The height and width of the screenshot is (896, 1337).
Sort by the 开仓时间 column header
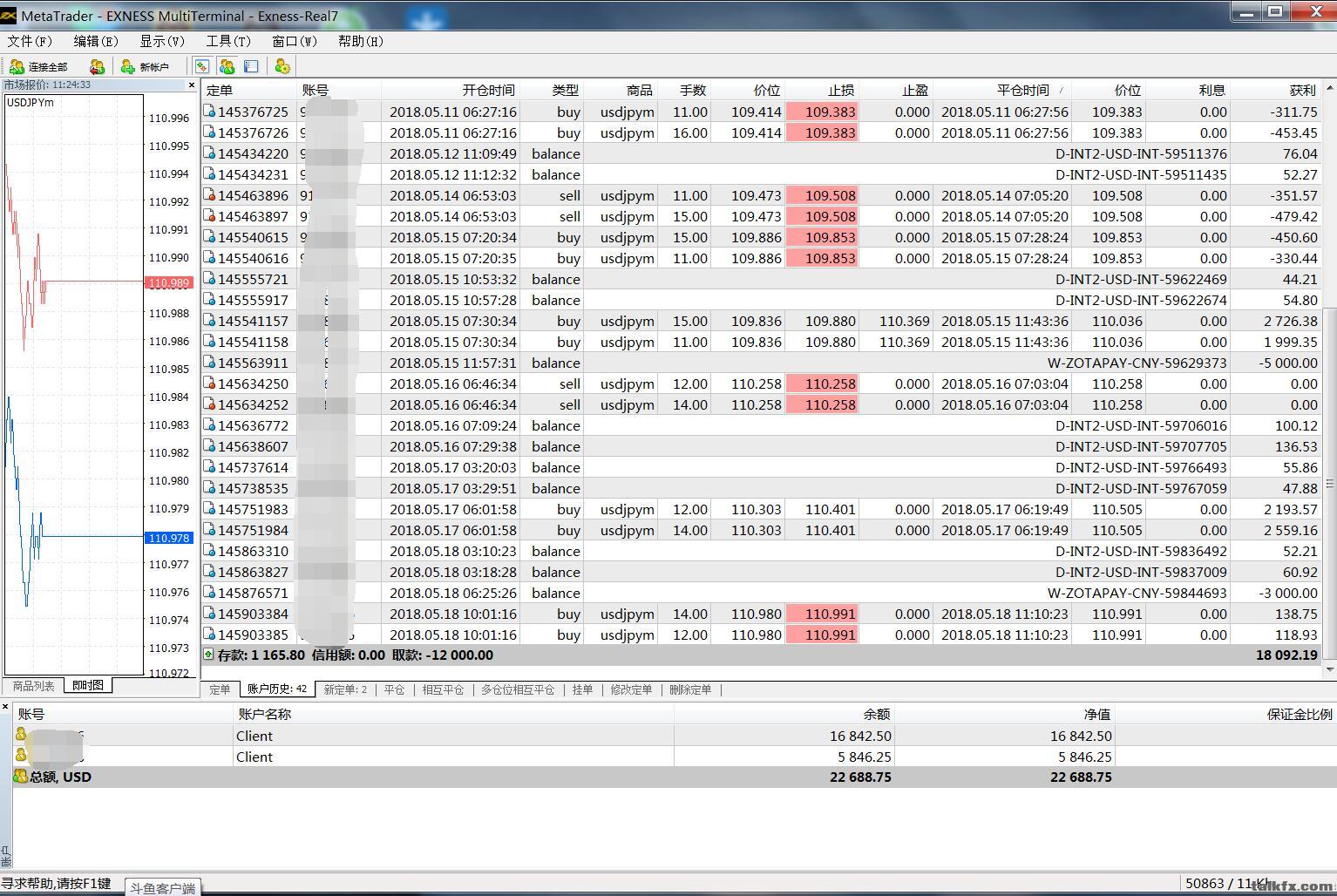[452, 90]
